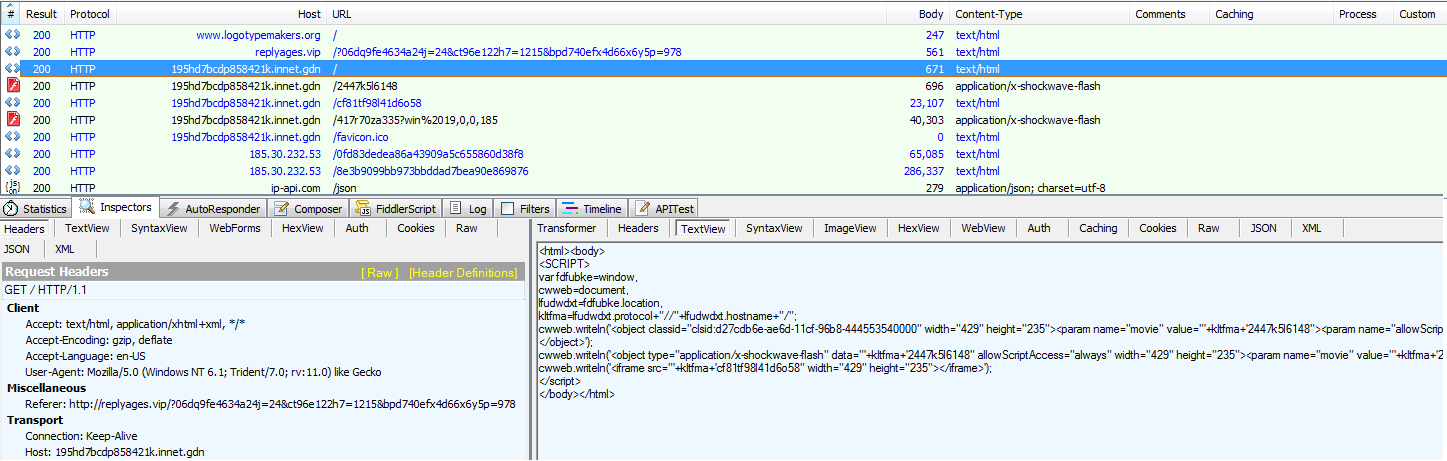Click the session icon of the replyages.vip row
The height and width of the screenshot is (461, 1447).
pyautogui.click(x=12, y=52)
